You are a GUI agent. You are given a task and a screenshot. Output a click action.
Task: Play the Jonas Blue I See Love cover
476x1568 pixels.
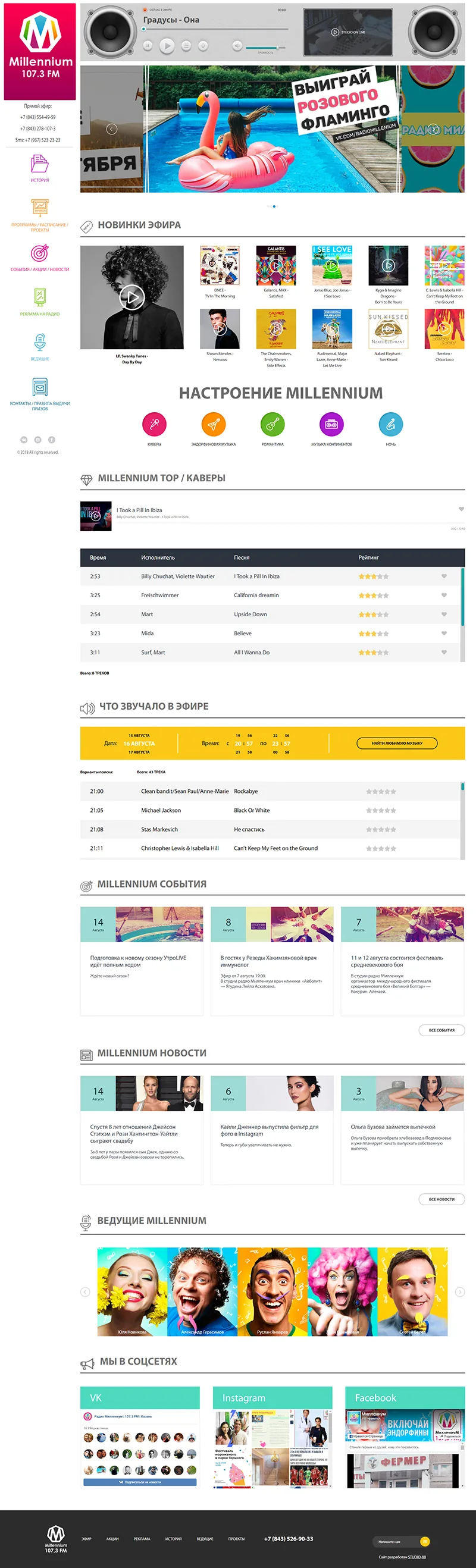332,265
